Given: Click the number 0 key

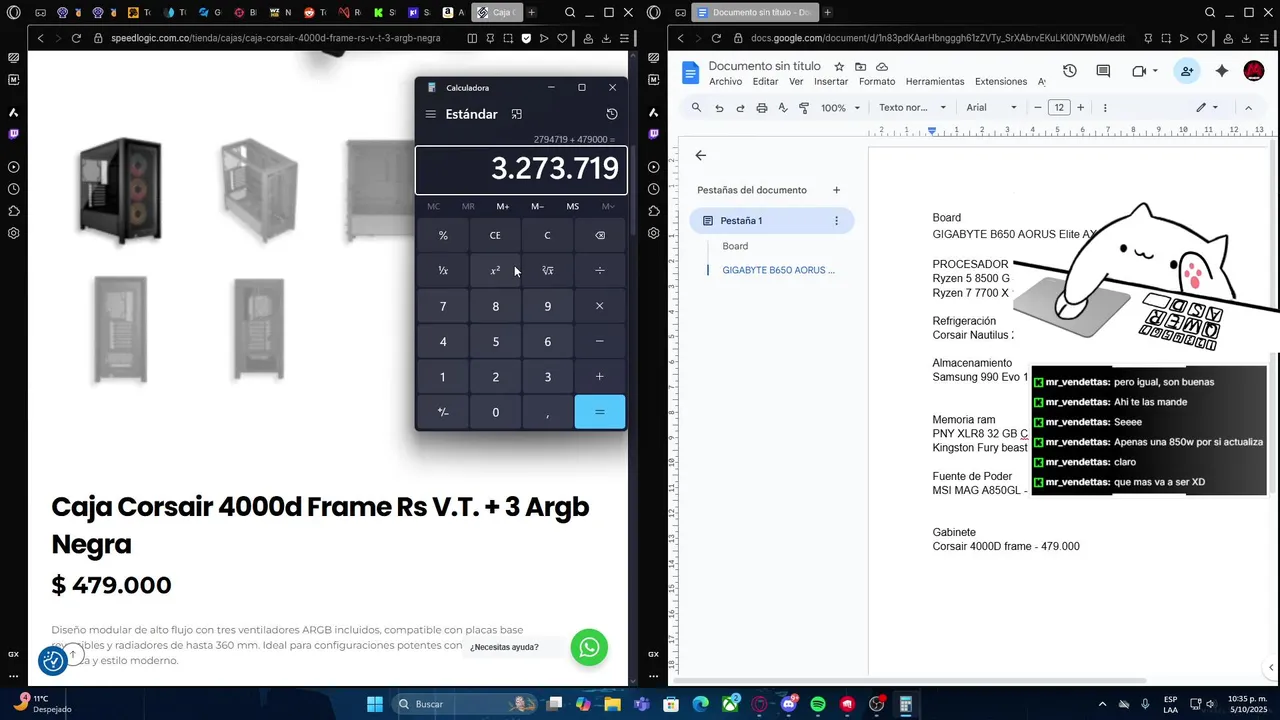Looking at the screenshot, I should pos(495,412).
